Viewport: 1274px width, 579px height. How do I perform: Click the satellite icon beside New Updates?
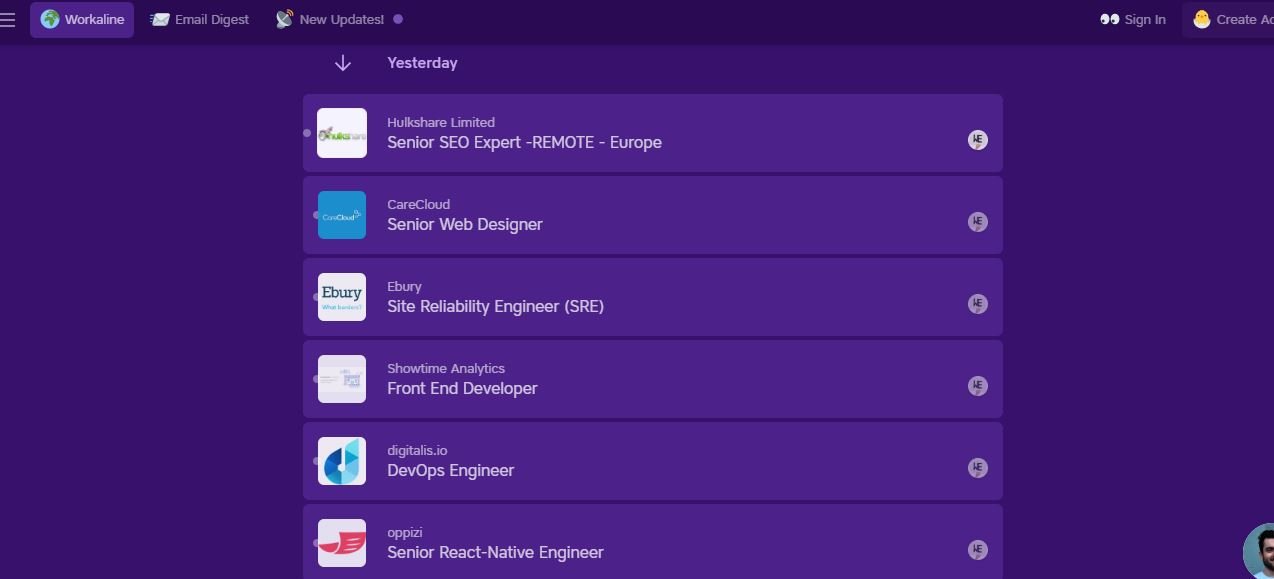tap(284, 19)
